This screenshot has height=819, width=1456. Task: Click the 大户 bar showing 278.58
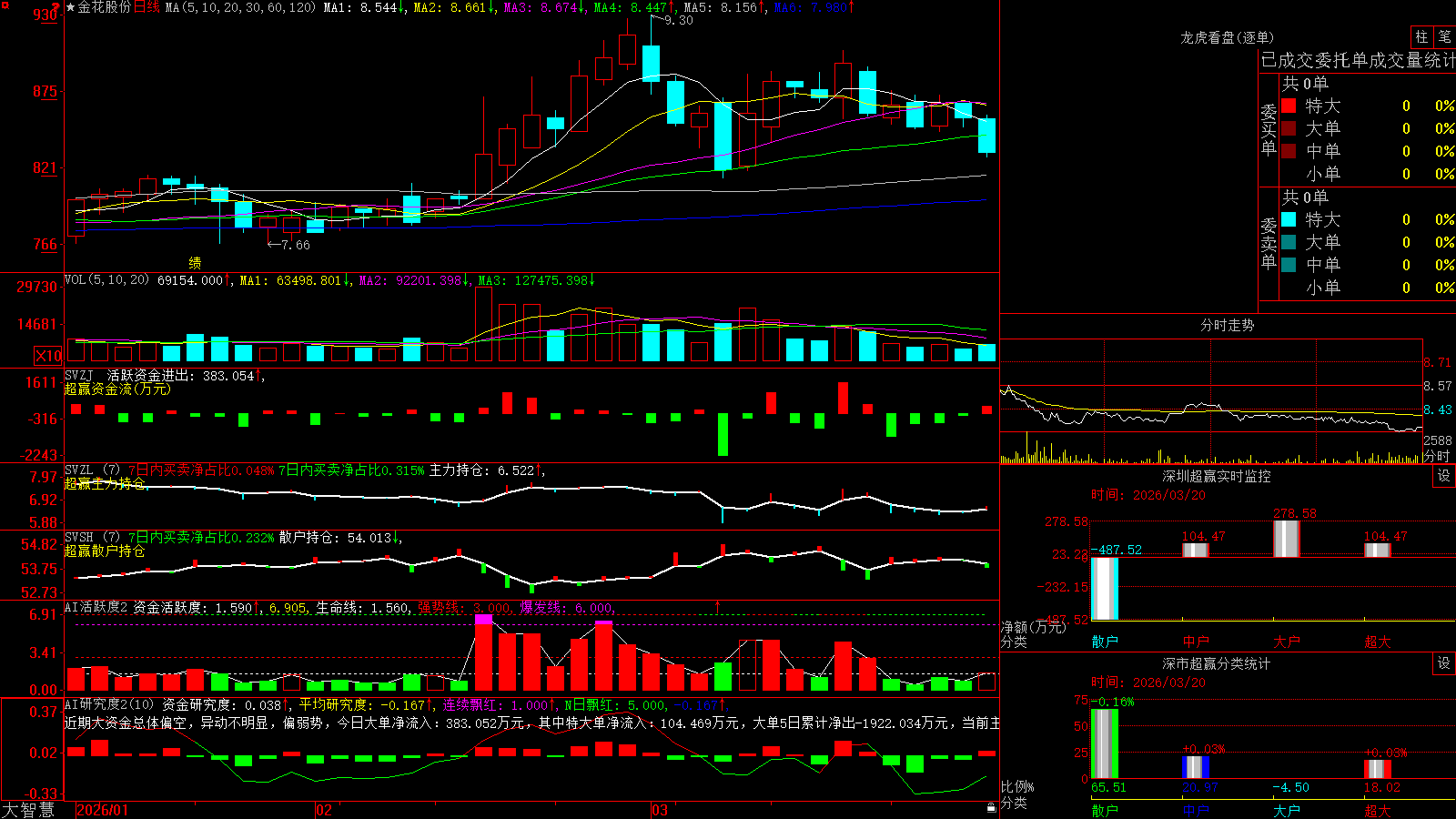1286,539
